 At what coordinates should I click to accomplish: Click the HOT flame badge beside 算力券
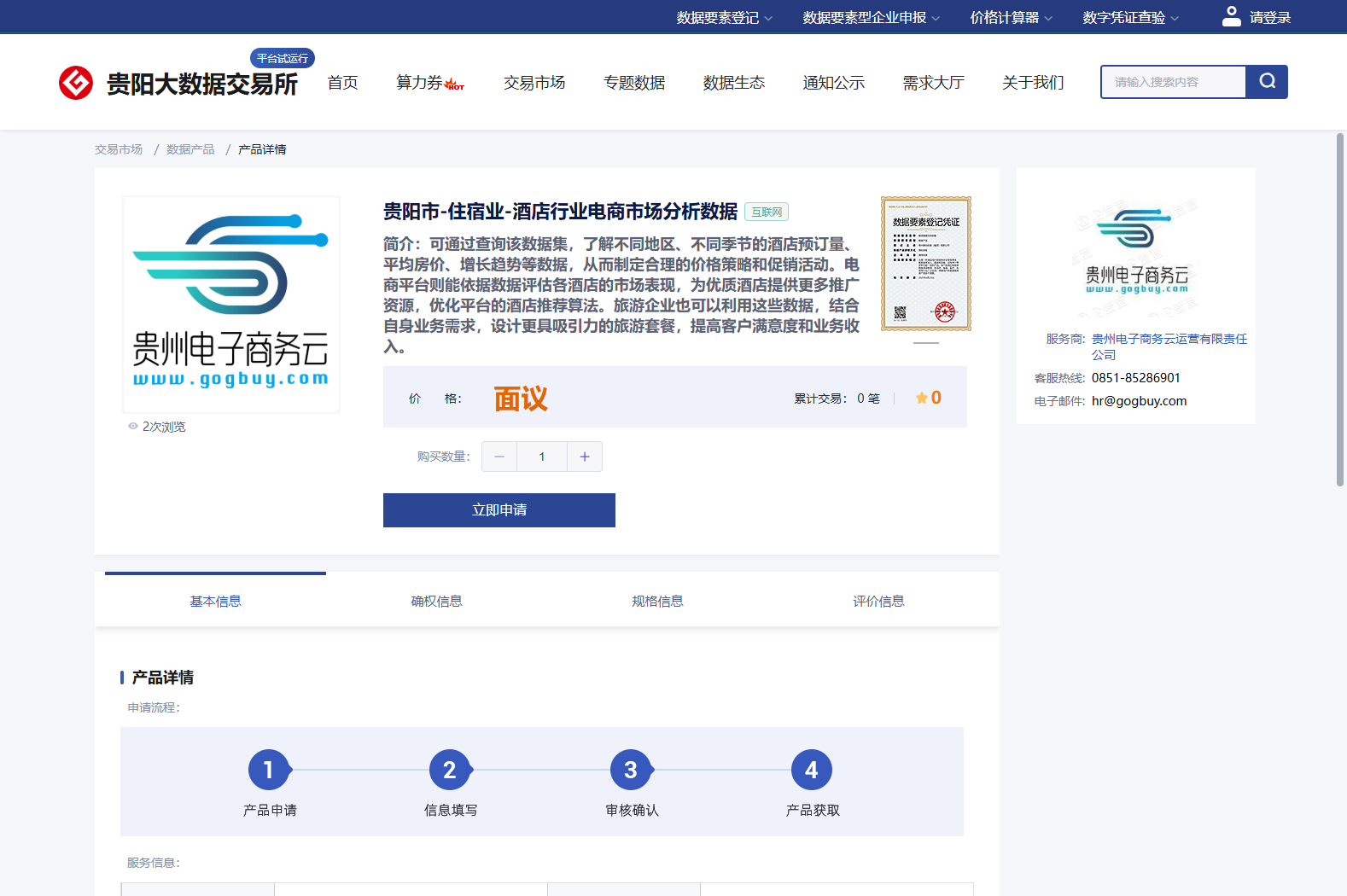[x=454, y=84]
